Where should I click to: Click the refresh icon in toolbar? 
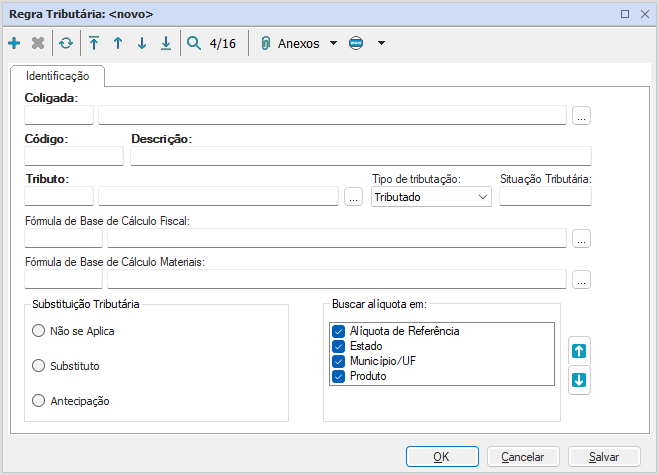click(x=65, y=43)
